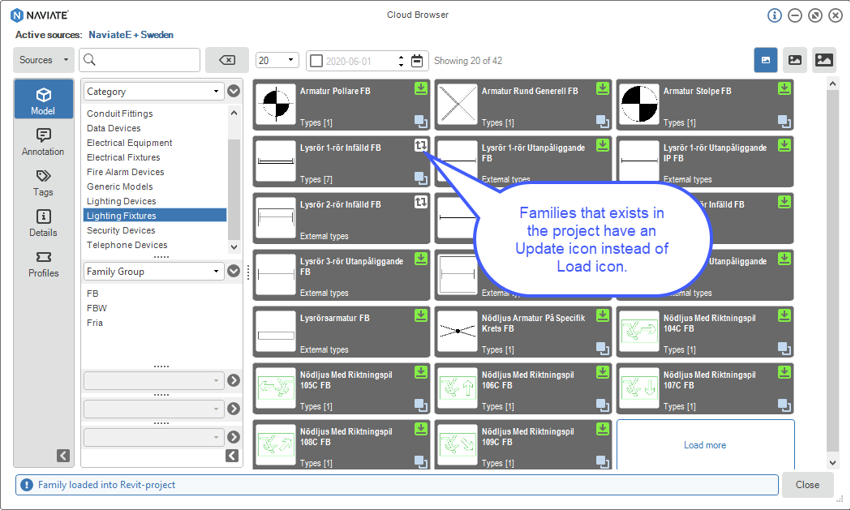The width and height of the screenshot is (850, 510).
Task: Expand the second empty filter arrow
Action: pyautogui.click(x=234, y=409)
